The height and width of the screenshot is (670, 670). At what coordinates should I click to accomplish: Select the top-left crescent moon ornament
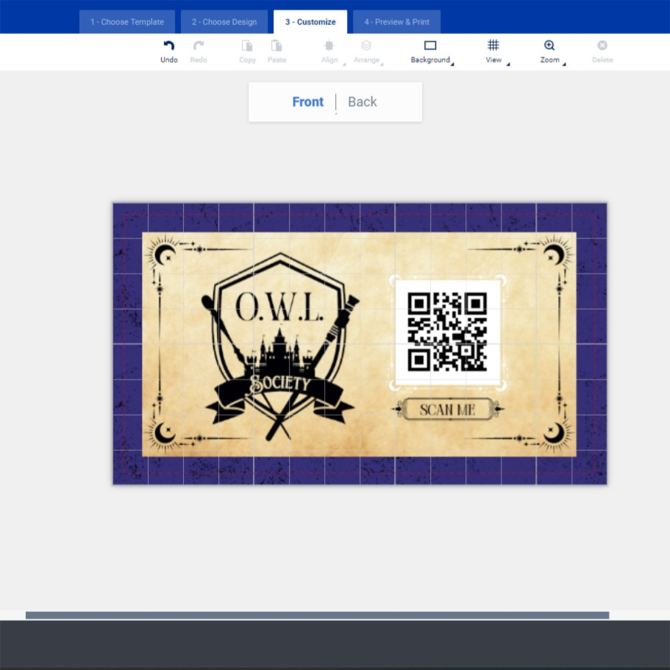tap(165, 254)
